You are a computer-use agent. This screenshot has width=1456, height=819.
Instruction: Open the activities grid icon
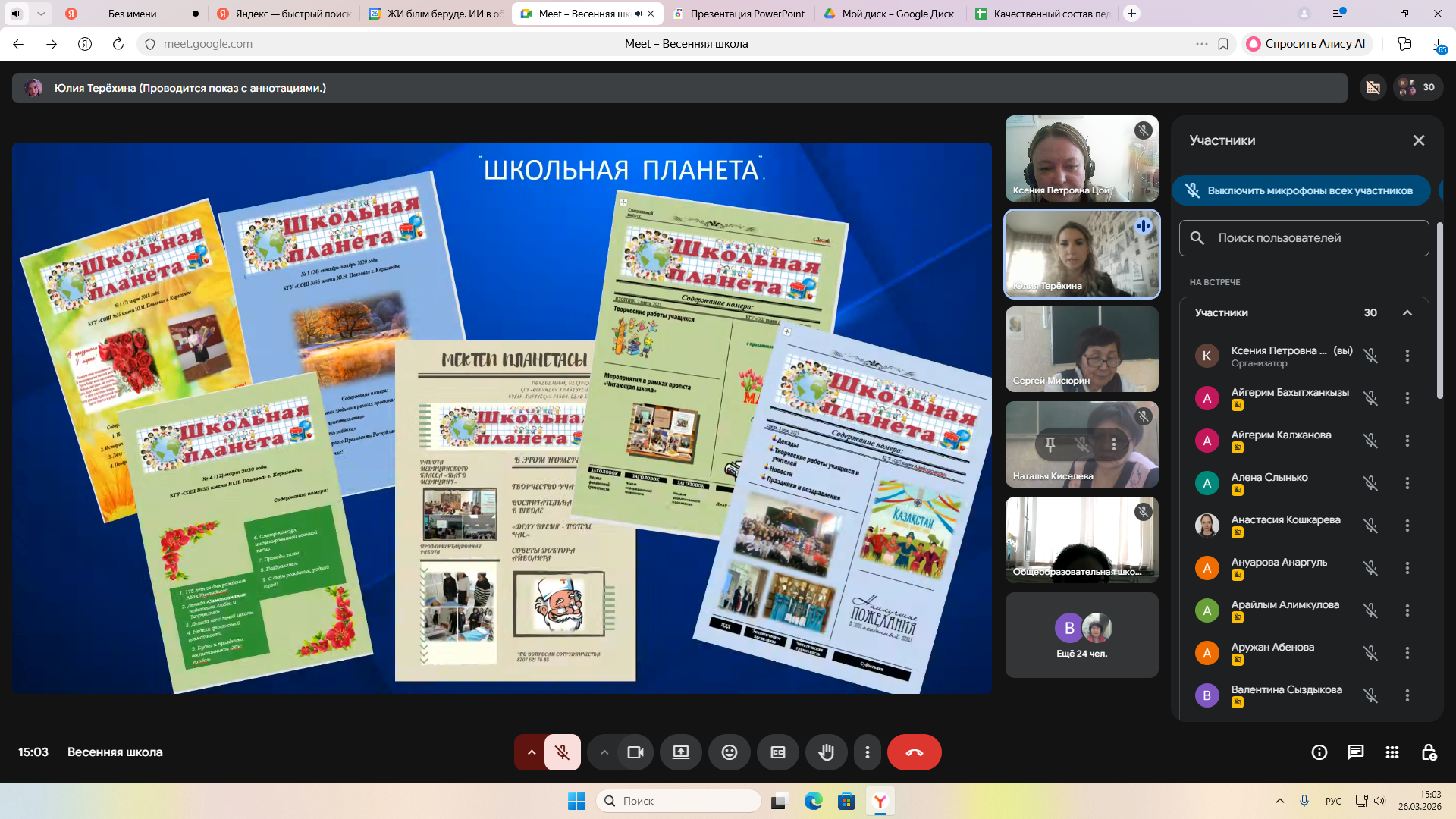(1392, 752)
